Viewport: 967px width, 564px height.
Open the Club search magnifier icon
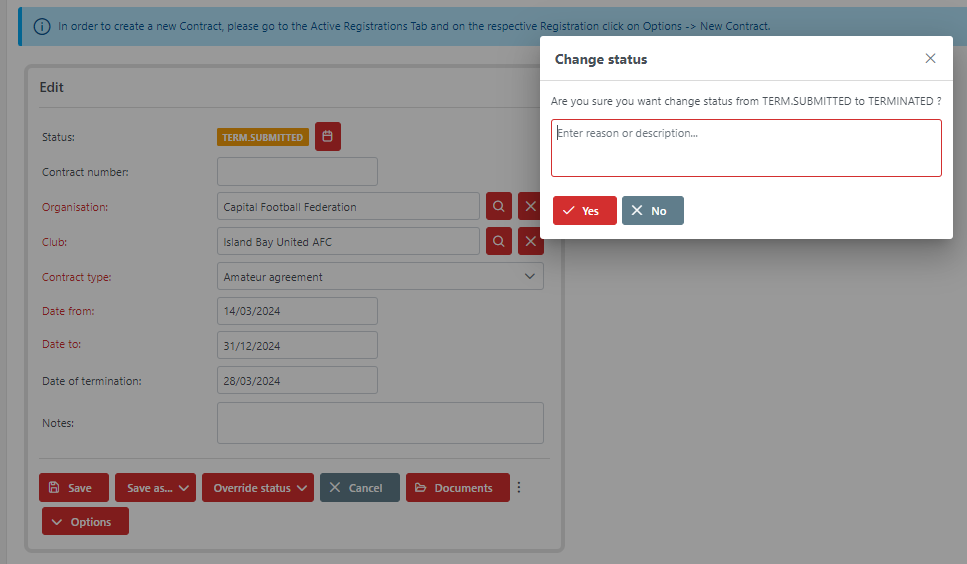tap(499, 242)
